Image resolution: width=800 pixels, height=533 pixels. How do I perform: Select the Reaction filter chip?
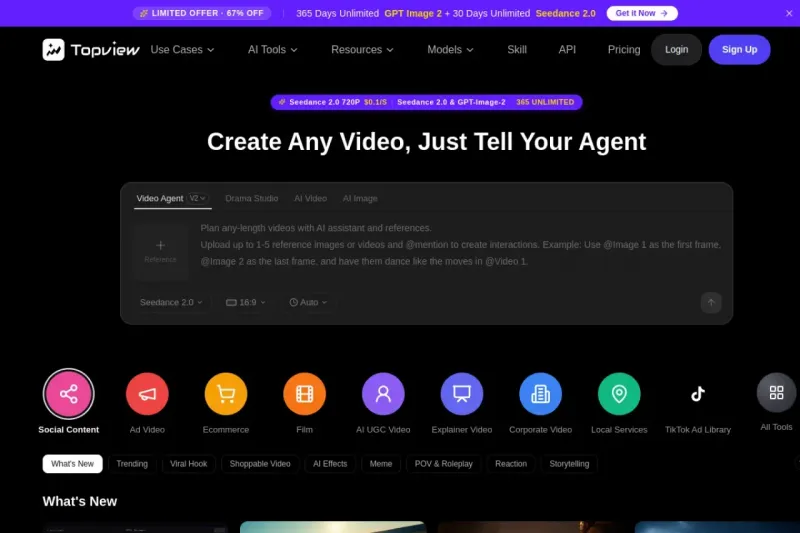[511, 464]
